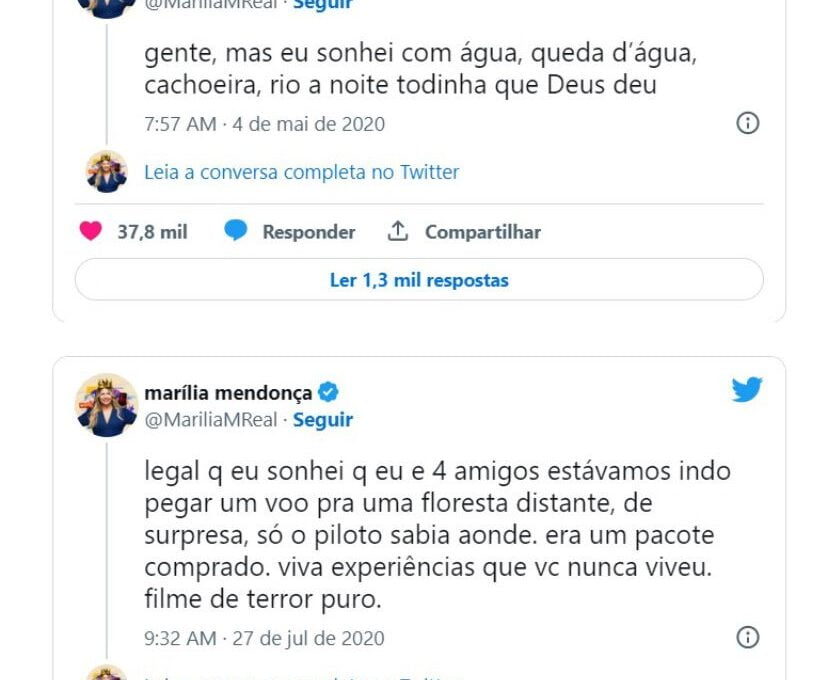Open 'Leia a conversa completa no Twitter' link
828x680 pixels.
tap(302, 172)
